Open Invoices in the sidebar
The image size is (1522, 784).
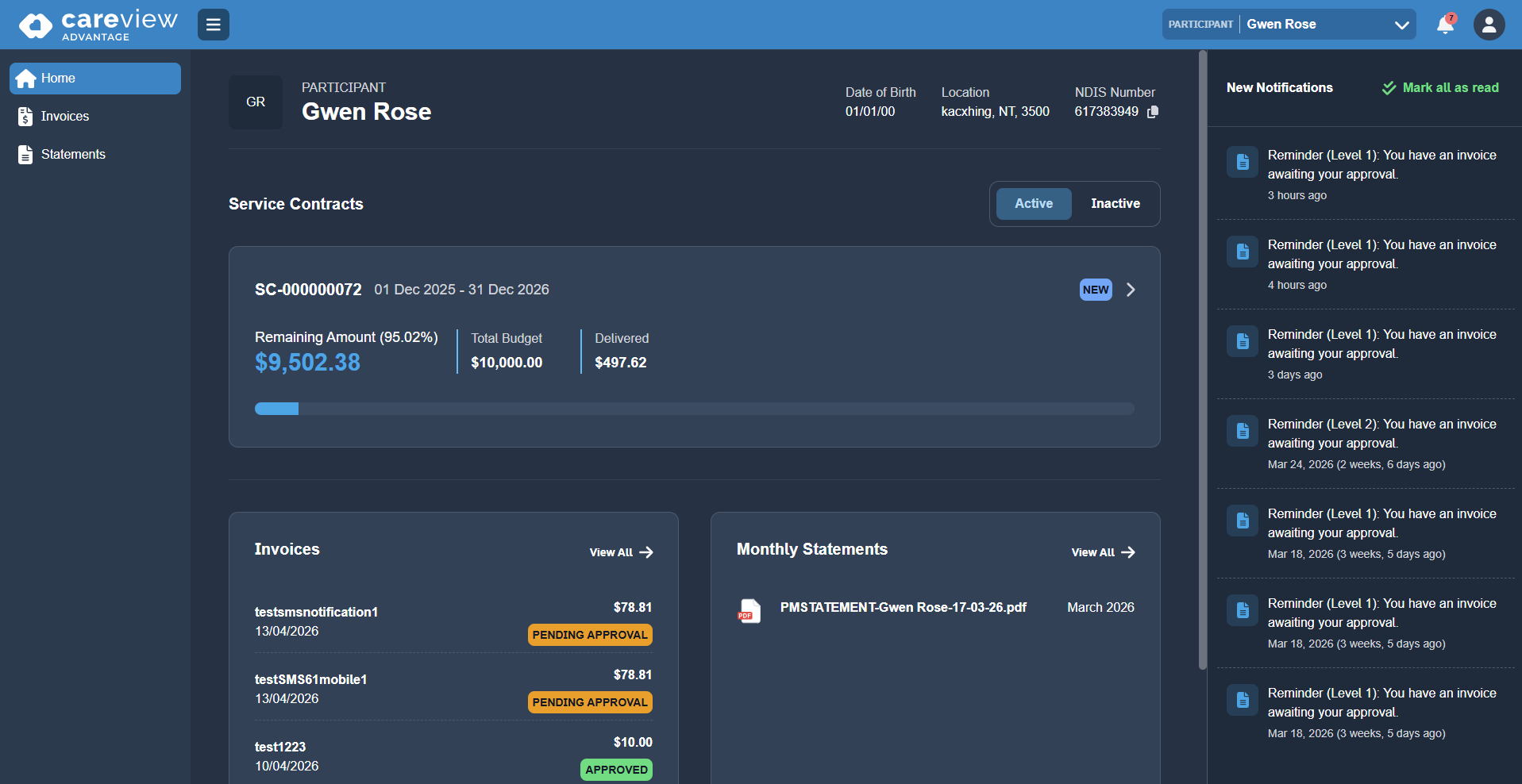click(x=65, y=117)
